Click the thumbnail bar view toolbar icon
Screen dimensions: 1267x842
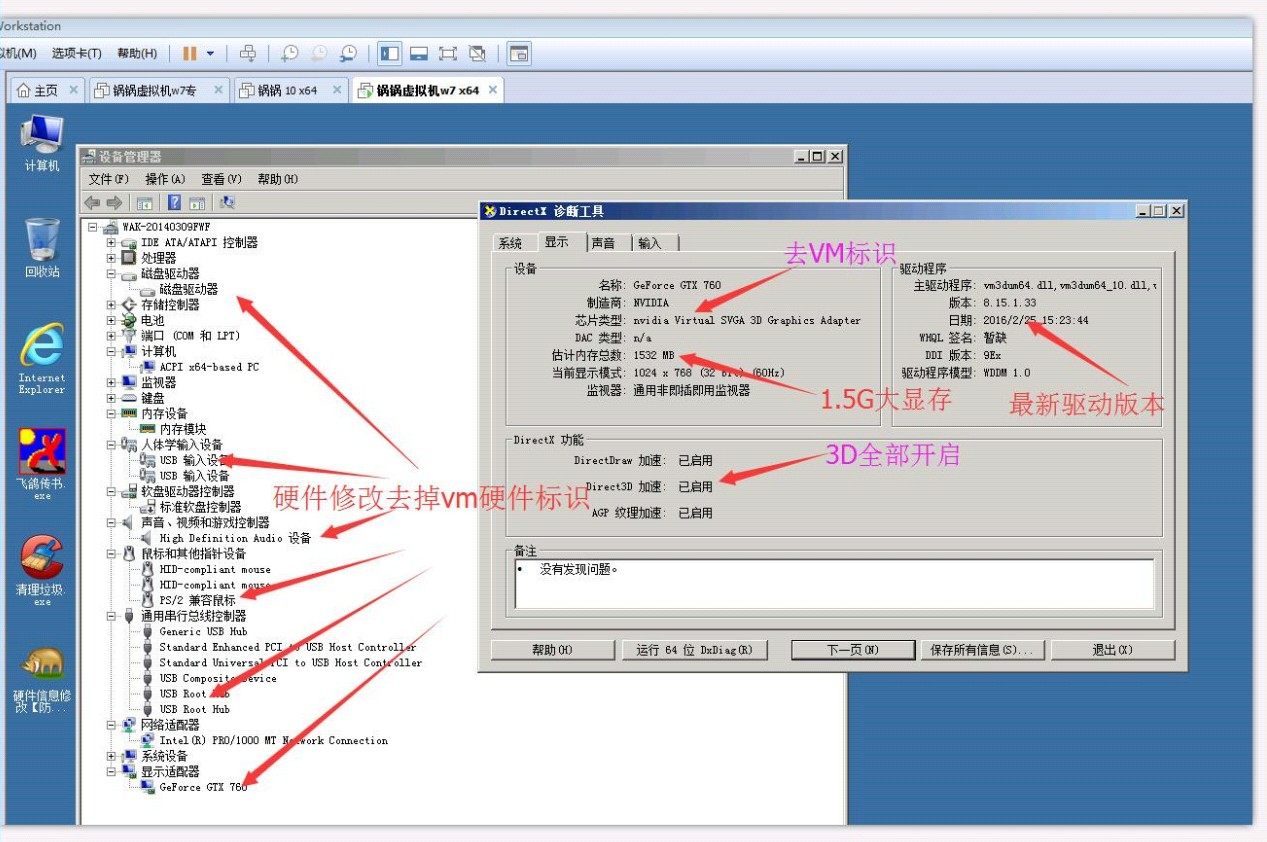pyautogui.click(x=420, y=53)
